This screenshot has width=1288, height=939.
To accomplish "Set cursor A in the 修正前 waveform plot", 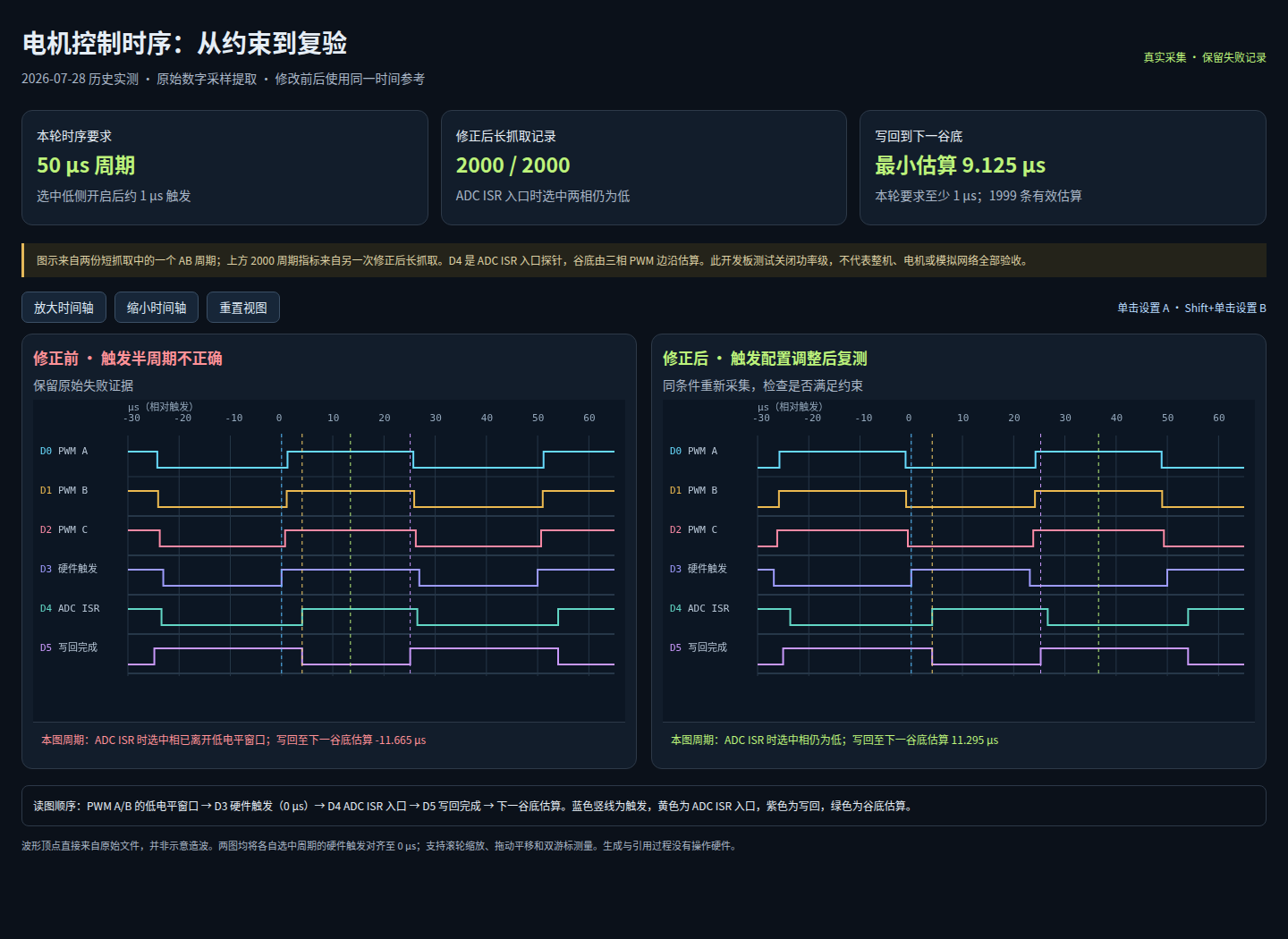I will 329,561.
